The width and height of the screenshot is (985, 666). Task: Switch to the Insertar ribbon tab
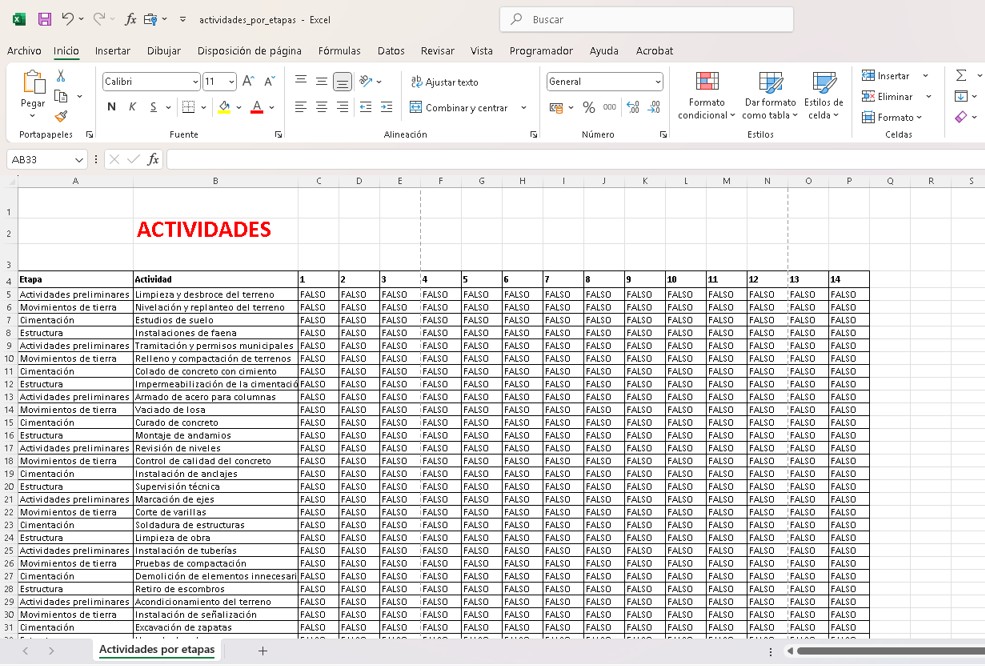pyautogui.click(x=112, y=51)
